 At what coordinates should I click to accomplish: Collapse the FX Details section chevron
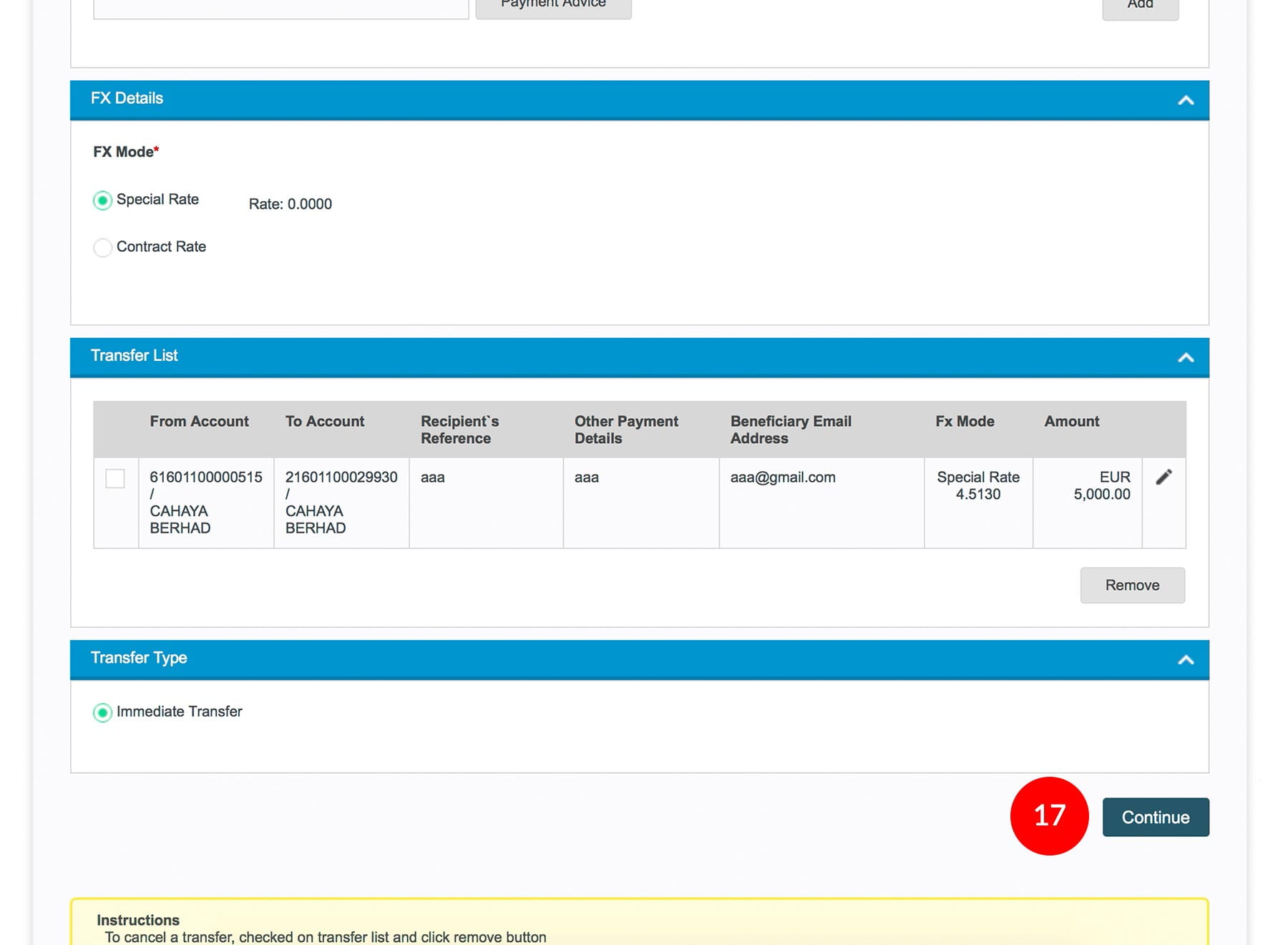[x=1185, y=100]
